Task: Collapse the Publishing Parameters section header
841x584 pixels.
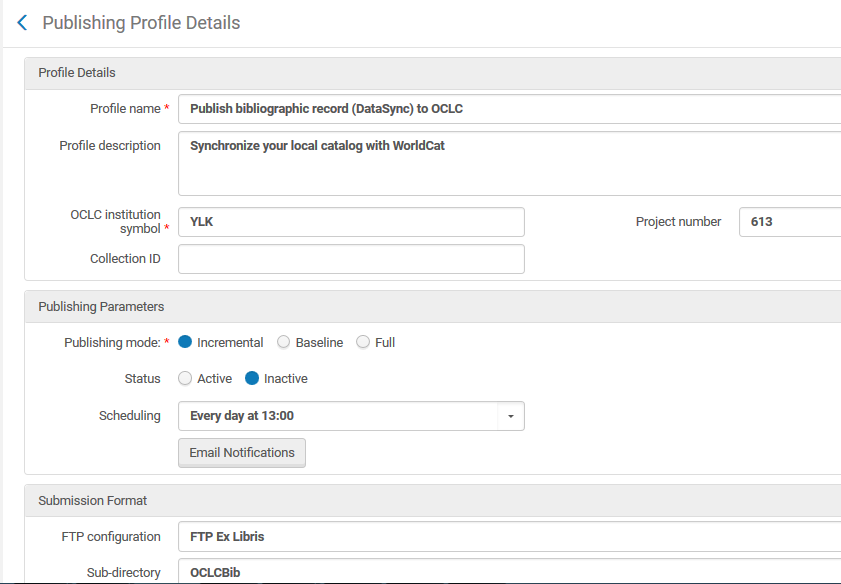Action: (101, 307)
